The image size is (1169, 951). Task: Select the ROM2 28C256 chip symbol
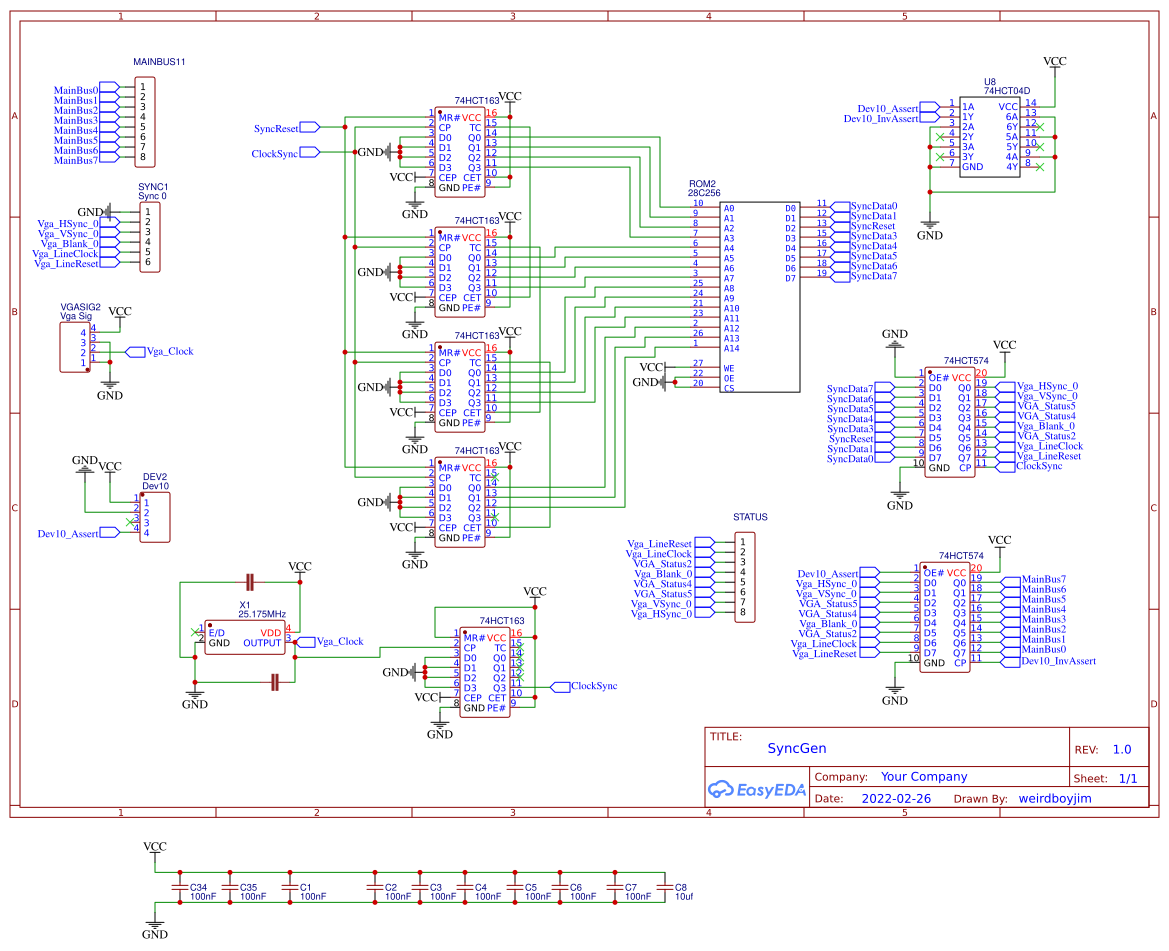click(760, 295)
